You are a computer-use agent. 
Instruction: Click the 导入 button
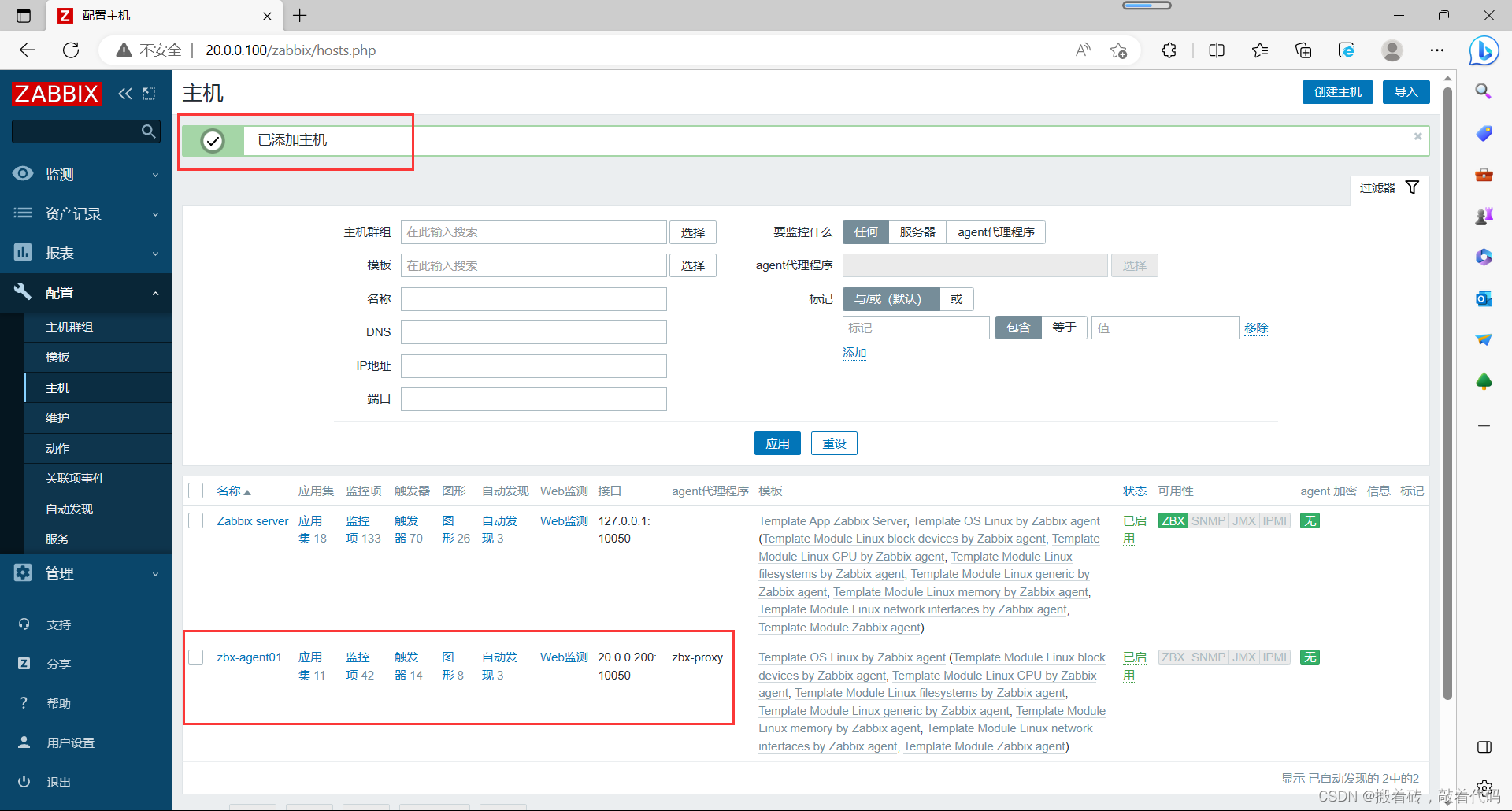pyautogui.click(x=1406, y=92)
